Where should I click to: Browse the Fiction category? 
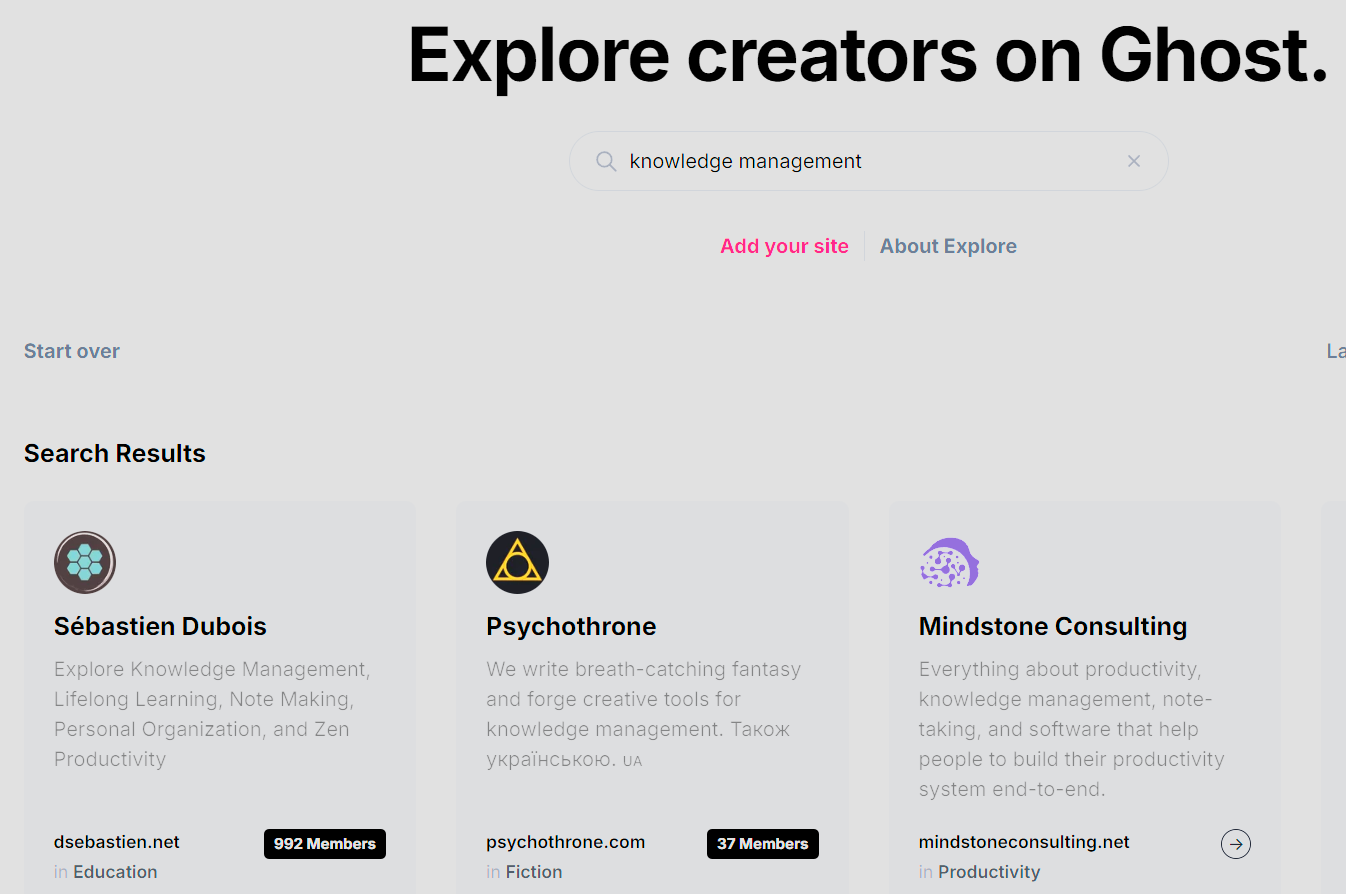pyautogui.click(x=534, y=871)
